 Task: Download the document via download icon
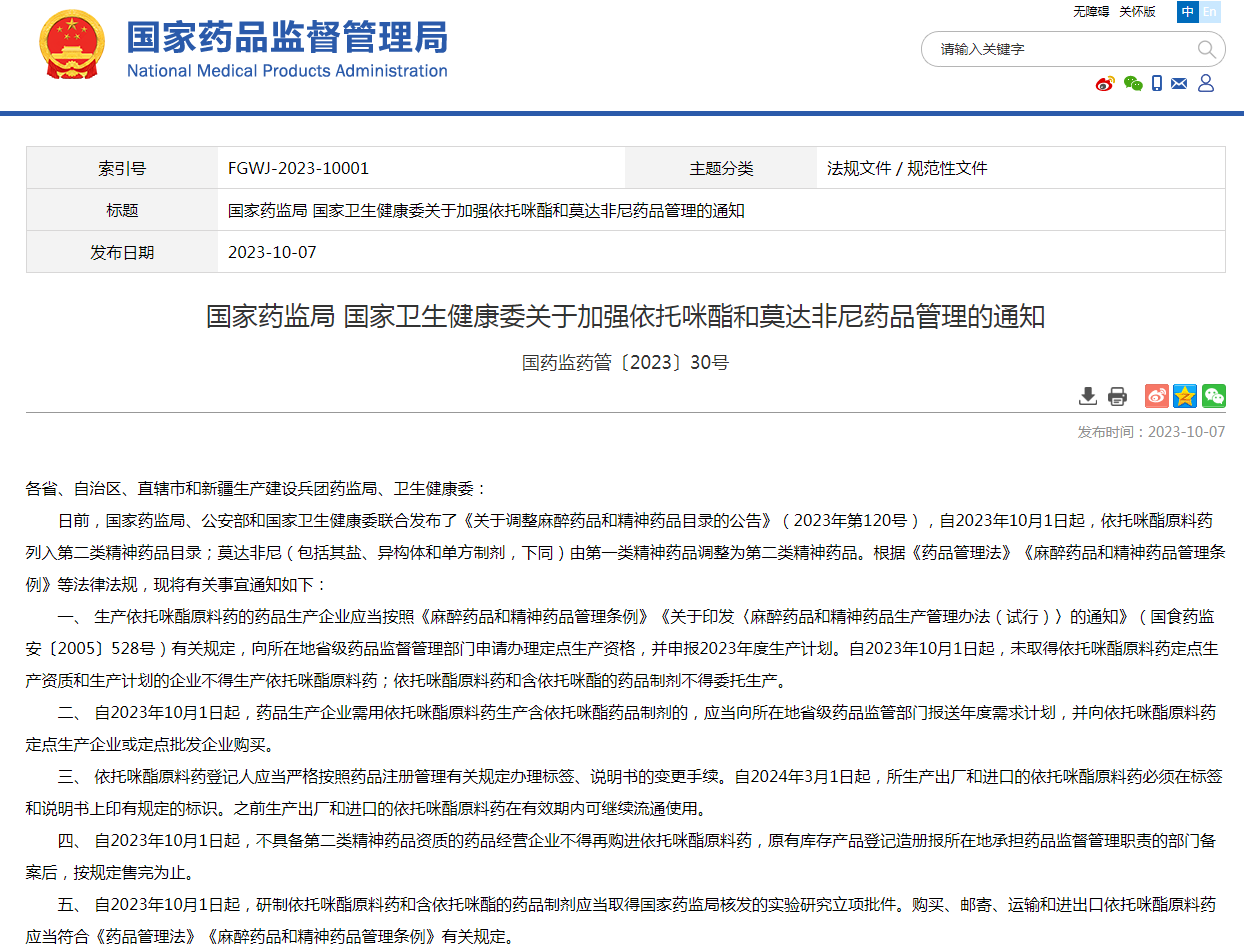tap(1088, 396)
